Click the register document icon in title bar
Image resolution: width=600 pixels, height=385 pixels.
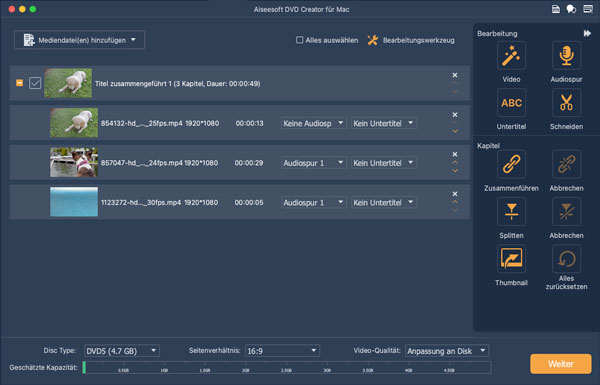pos(556,9)
